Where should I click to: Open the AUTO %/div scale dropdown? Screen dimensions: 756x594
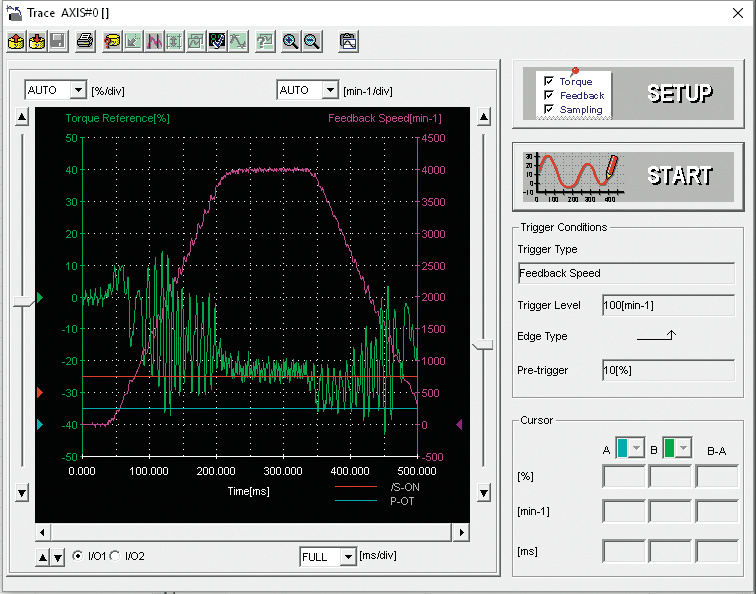click(x=78, y=90)
